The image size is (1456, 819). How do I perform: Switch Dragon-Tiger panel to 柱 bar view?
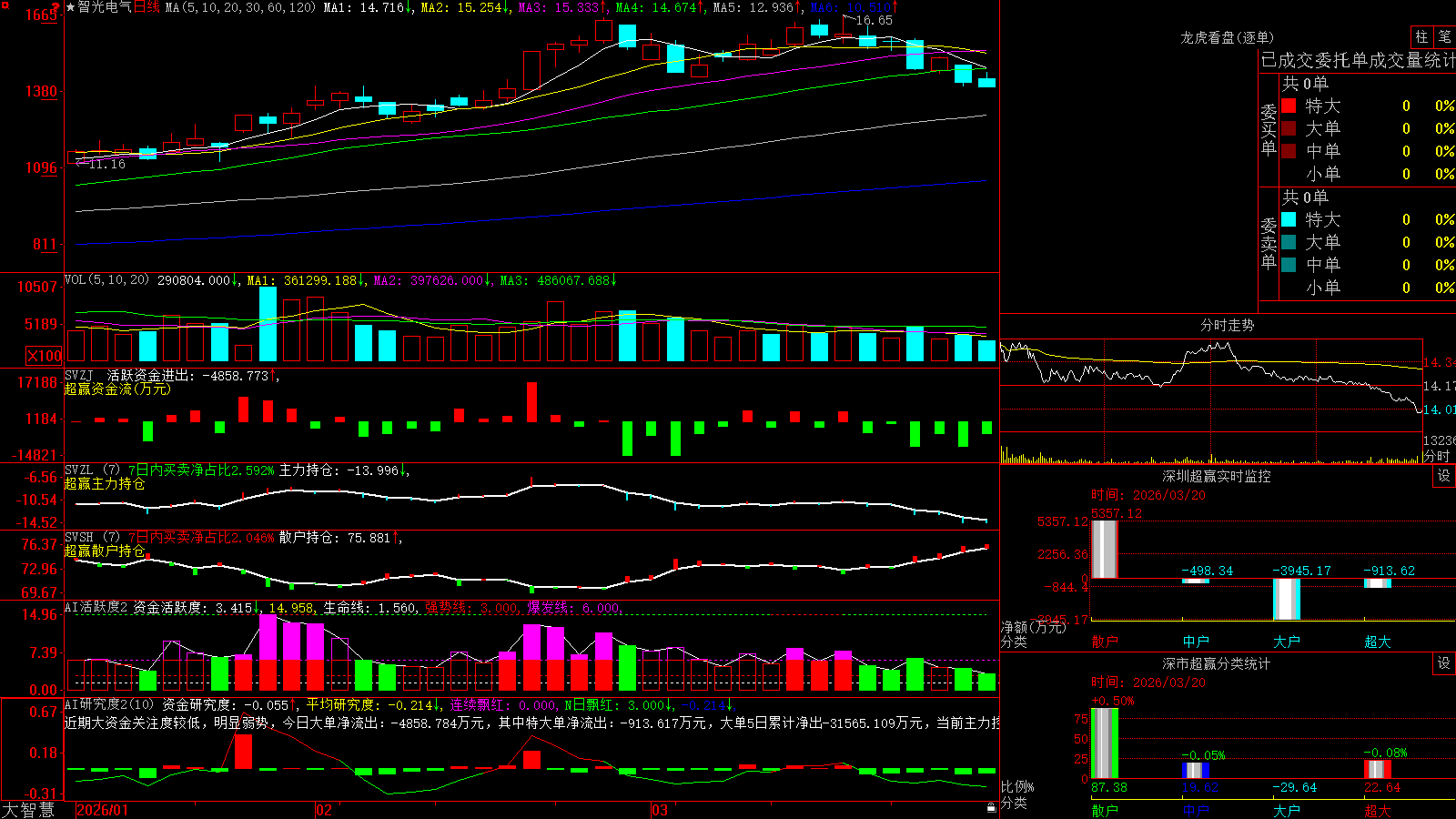pos(1421,37)
